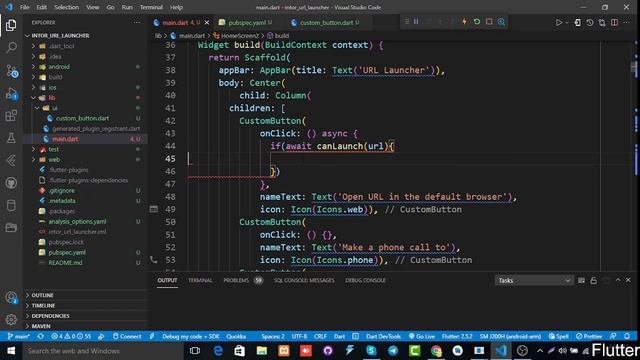
Task: Toggle Prettier in status bar
Action: [x=589, y=336]
